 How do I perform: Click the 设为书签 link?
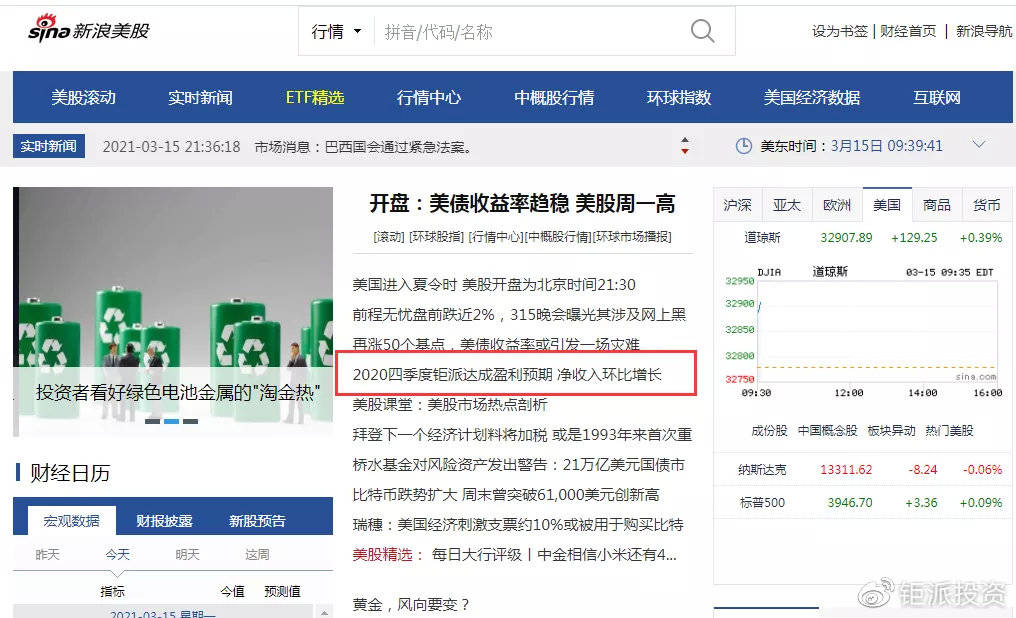(x=840, y=30)
